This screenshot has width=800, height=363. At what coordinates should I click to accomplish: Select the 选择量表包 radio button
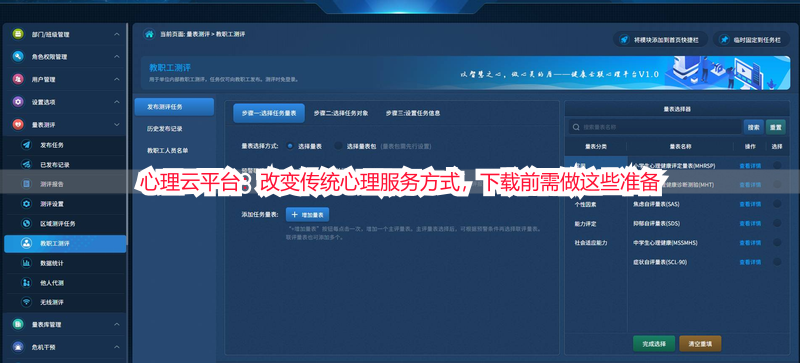(338, 146)
